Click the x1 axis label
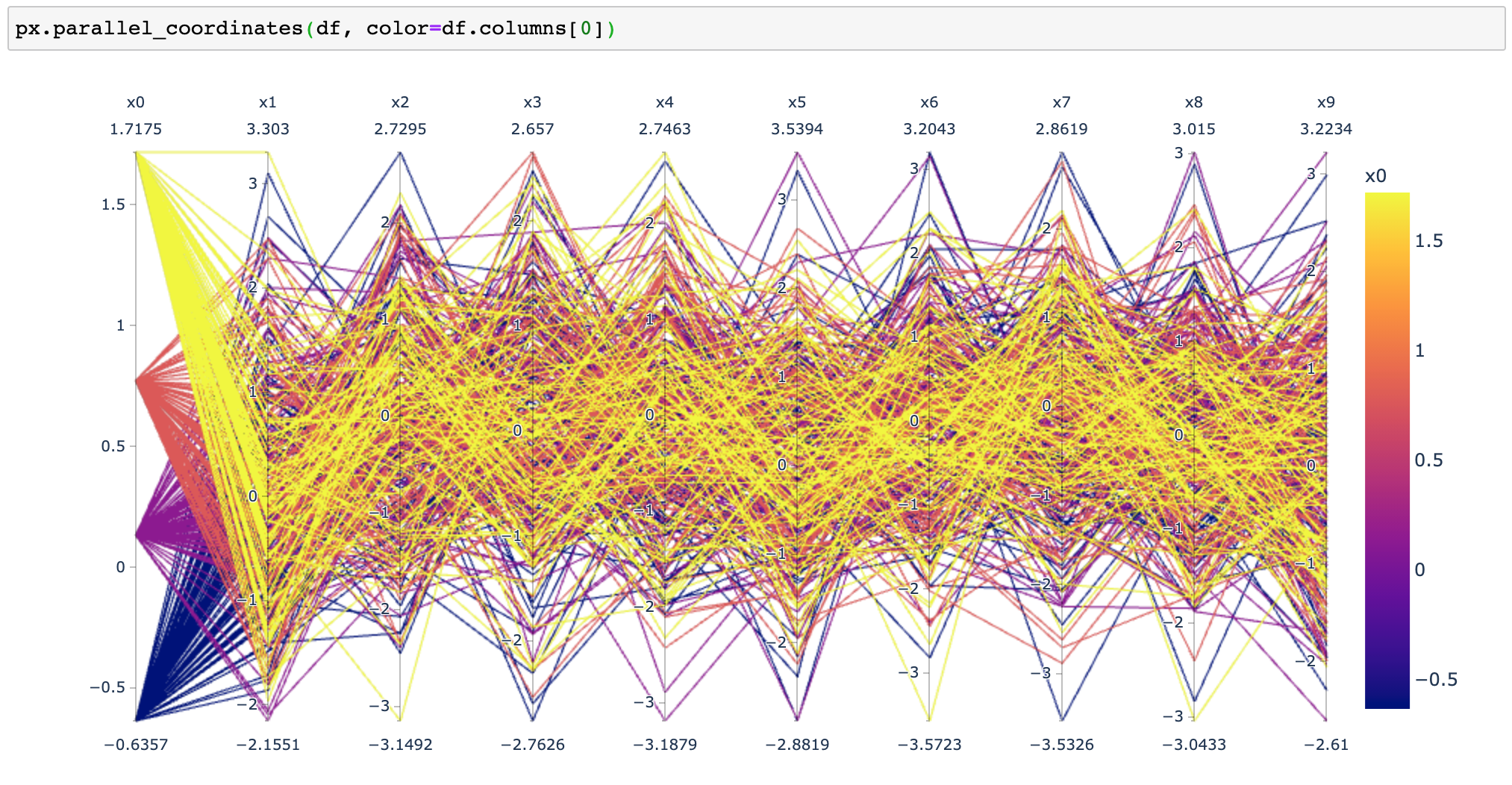The height and width of the screenshot is (785, 1512). tap(268, 102)
